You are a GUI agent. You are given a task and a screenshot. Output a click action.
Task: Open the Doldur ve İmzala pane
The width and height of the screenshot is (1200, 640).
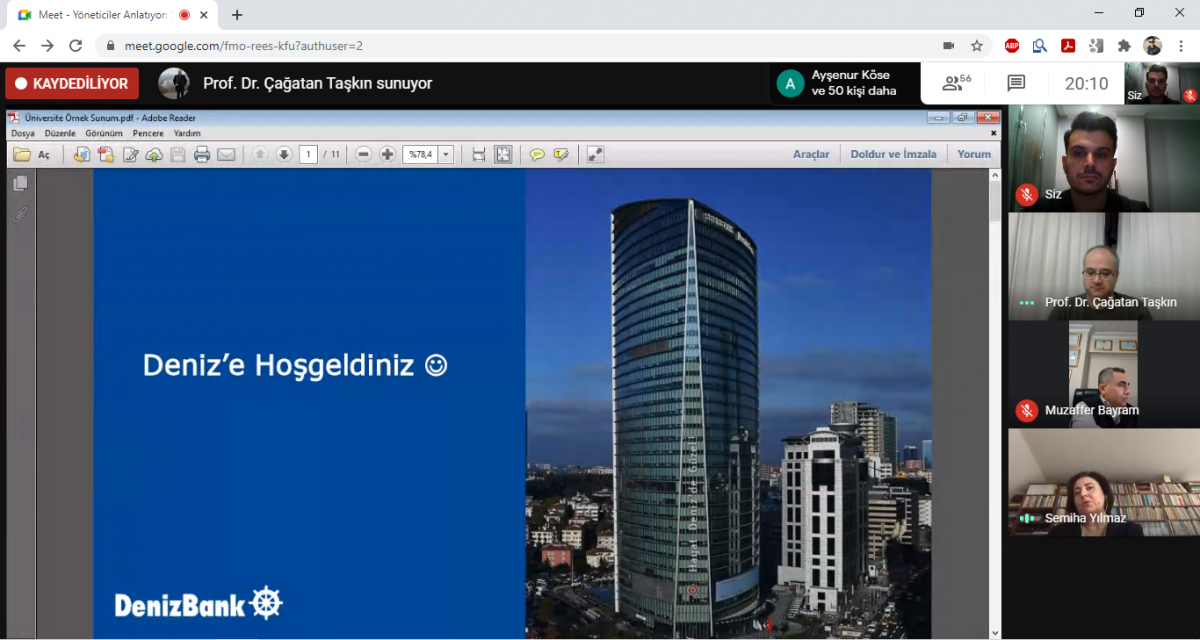(x=893, y=154)
